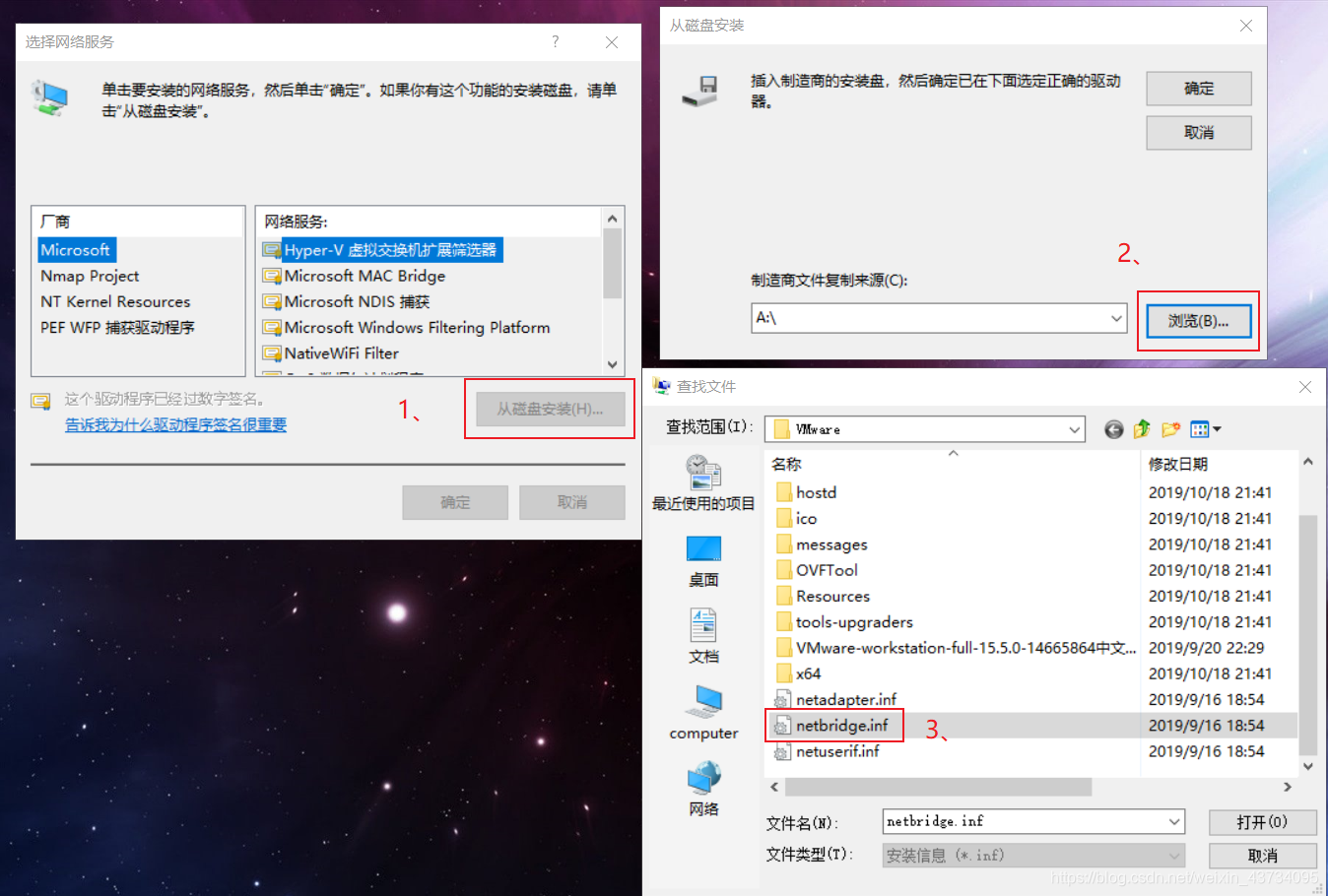Click the 打开(O) button
1328x896 pixels.
click(x=1262, y=821)
